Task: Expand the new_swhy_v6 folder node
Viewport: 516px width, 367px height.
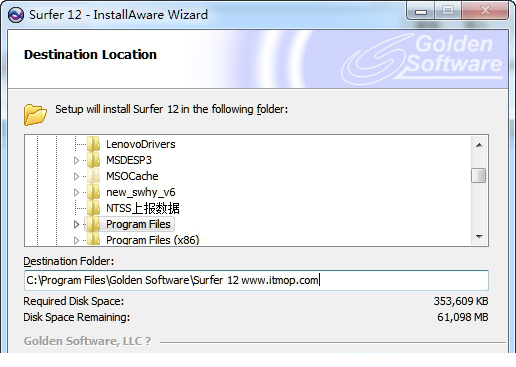Action: tap(76, 192)
